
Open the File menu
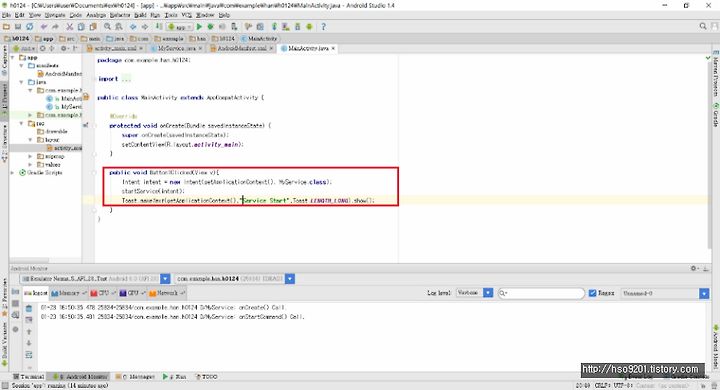pos(6,15)
